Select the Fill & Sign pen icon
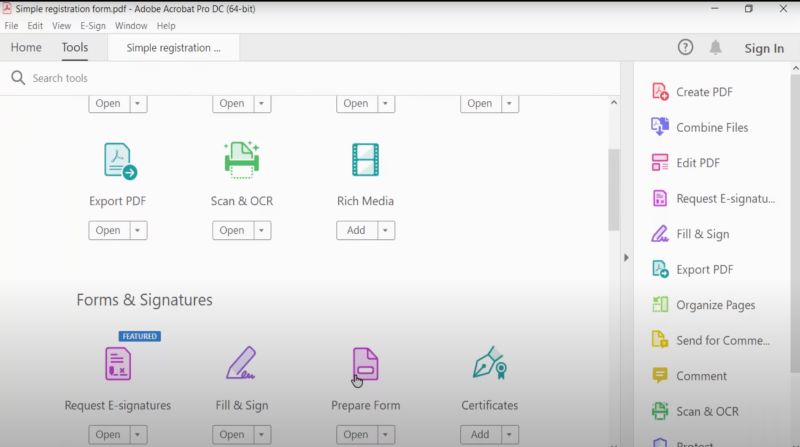The height and width of the screenshot is (447, 800). [x=241, y=364]
